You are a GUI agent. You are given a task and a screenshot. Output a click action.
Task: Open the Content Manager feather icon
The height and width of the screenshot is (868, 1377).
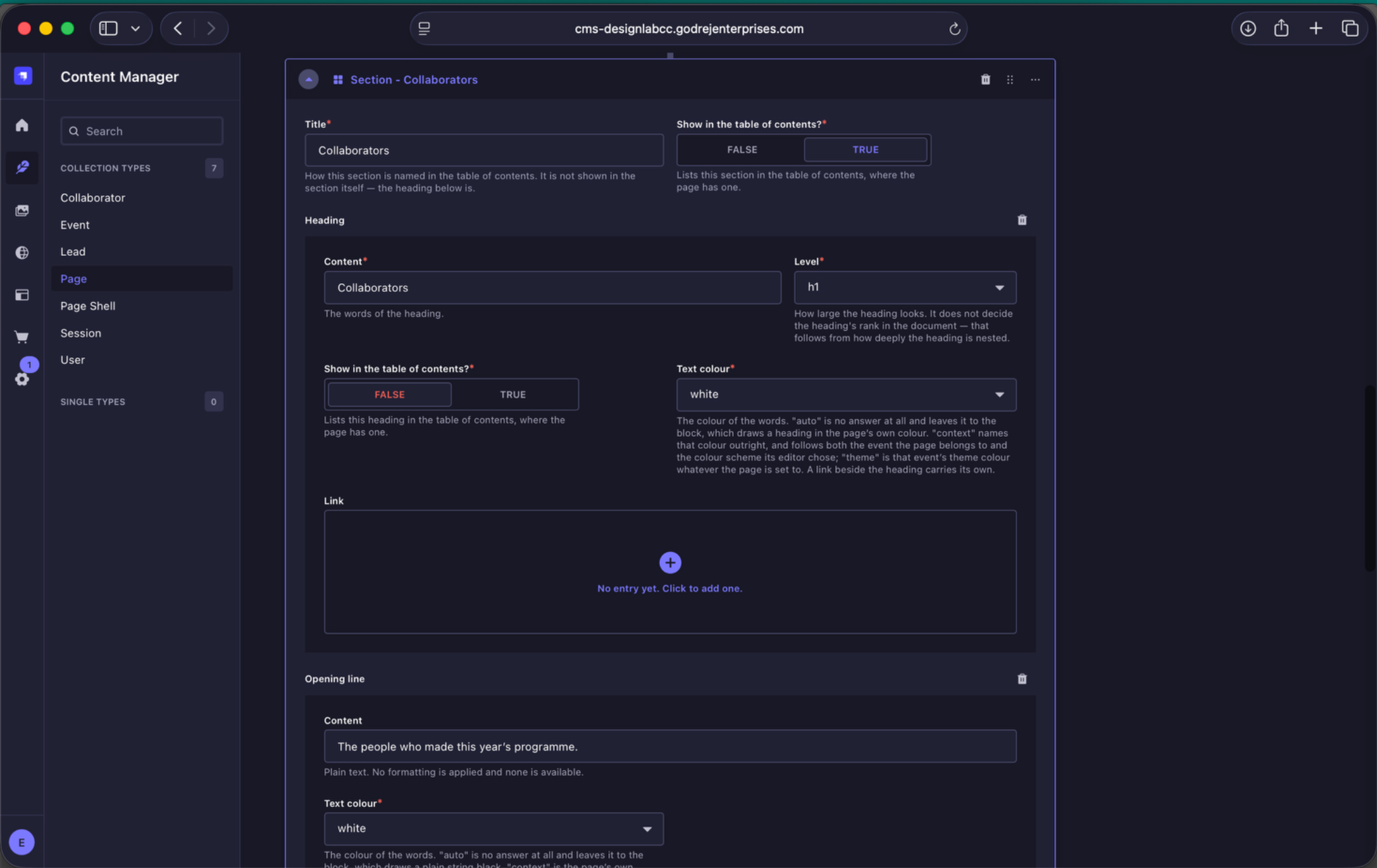point(22,167)
